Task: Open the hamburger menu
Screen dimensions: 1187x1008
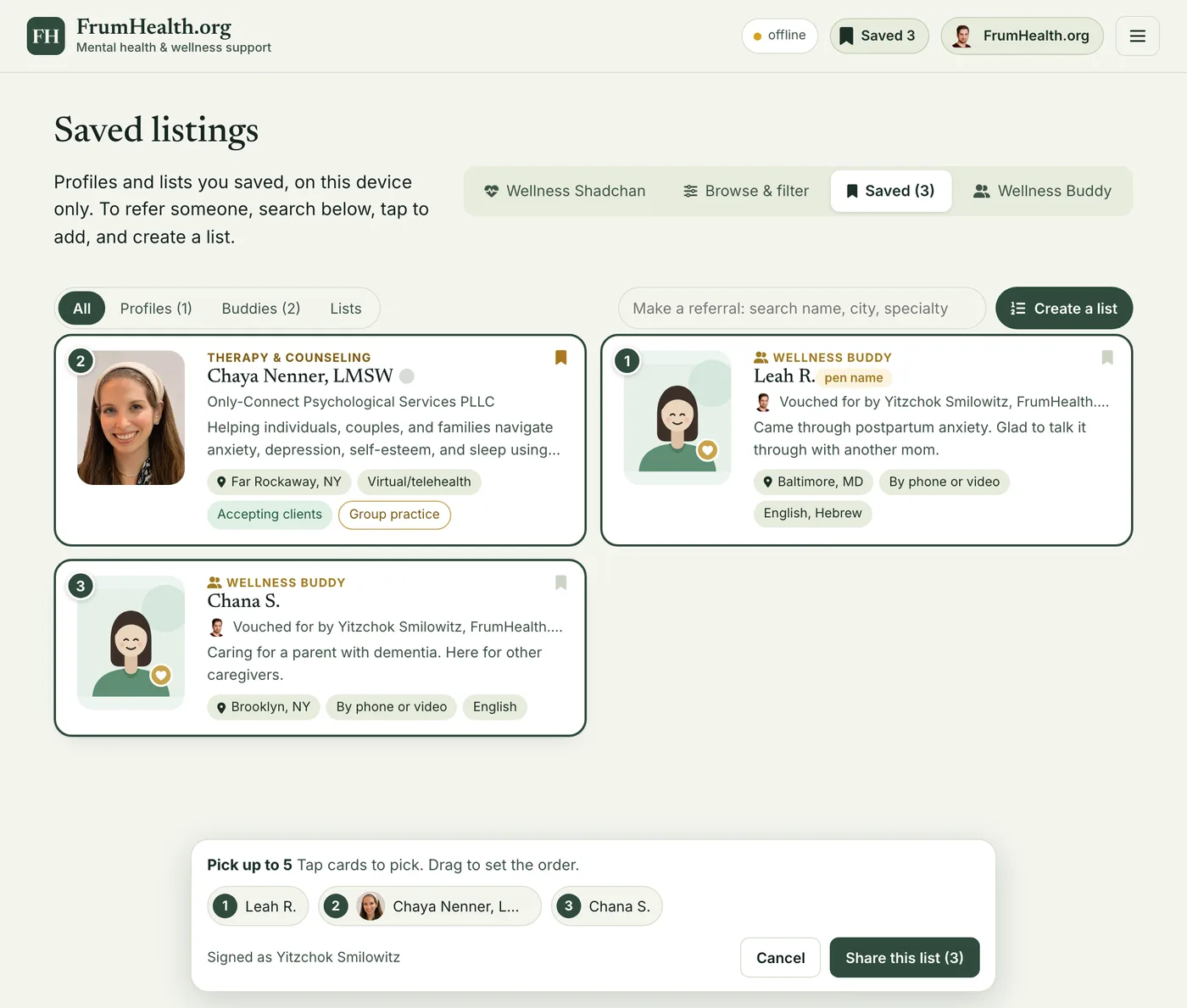Action: point(1138,36)
